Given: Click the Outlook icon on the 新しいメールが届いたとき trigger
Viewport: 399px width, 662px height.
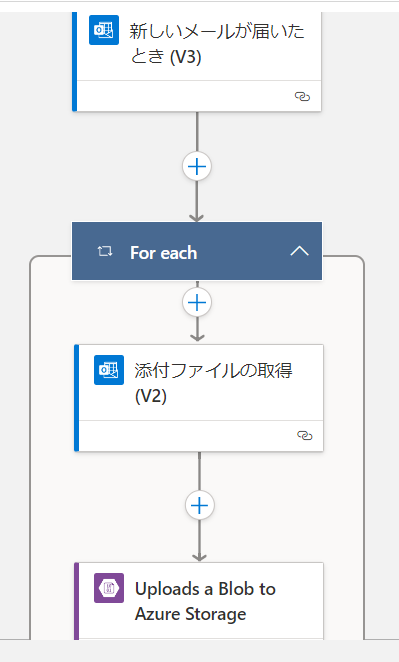Looking at the screenshot, I should 104,30.
